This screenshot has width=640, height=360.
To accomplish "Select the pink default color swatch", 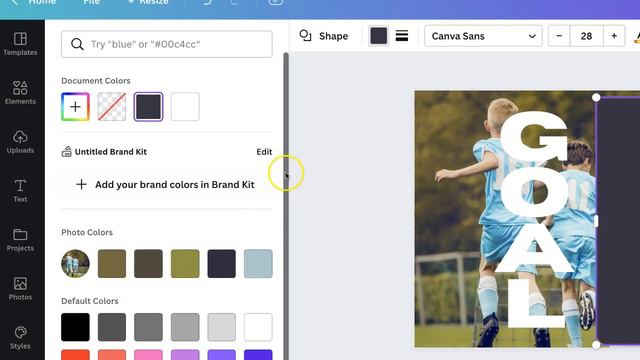I will [148, 355].
